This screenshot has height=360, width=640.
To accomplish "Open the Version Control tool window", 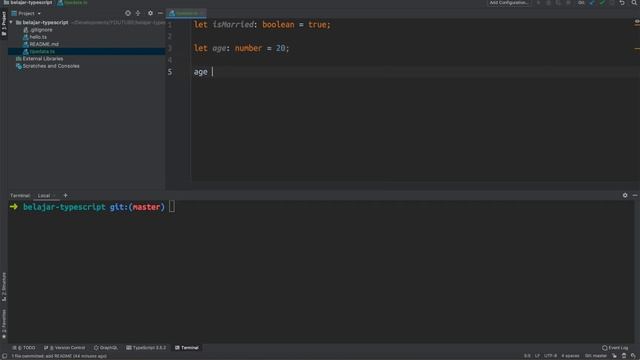I will click(x=65, y=348).
